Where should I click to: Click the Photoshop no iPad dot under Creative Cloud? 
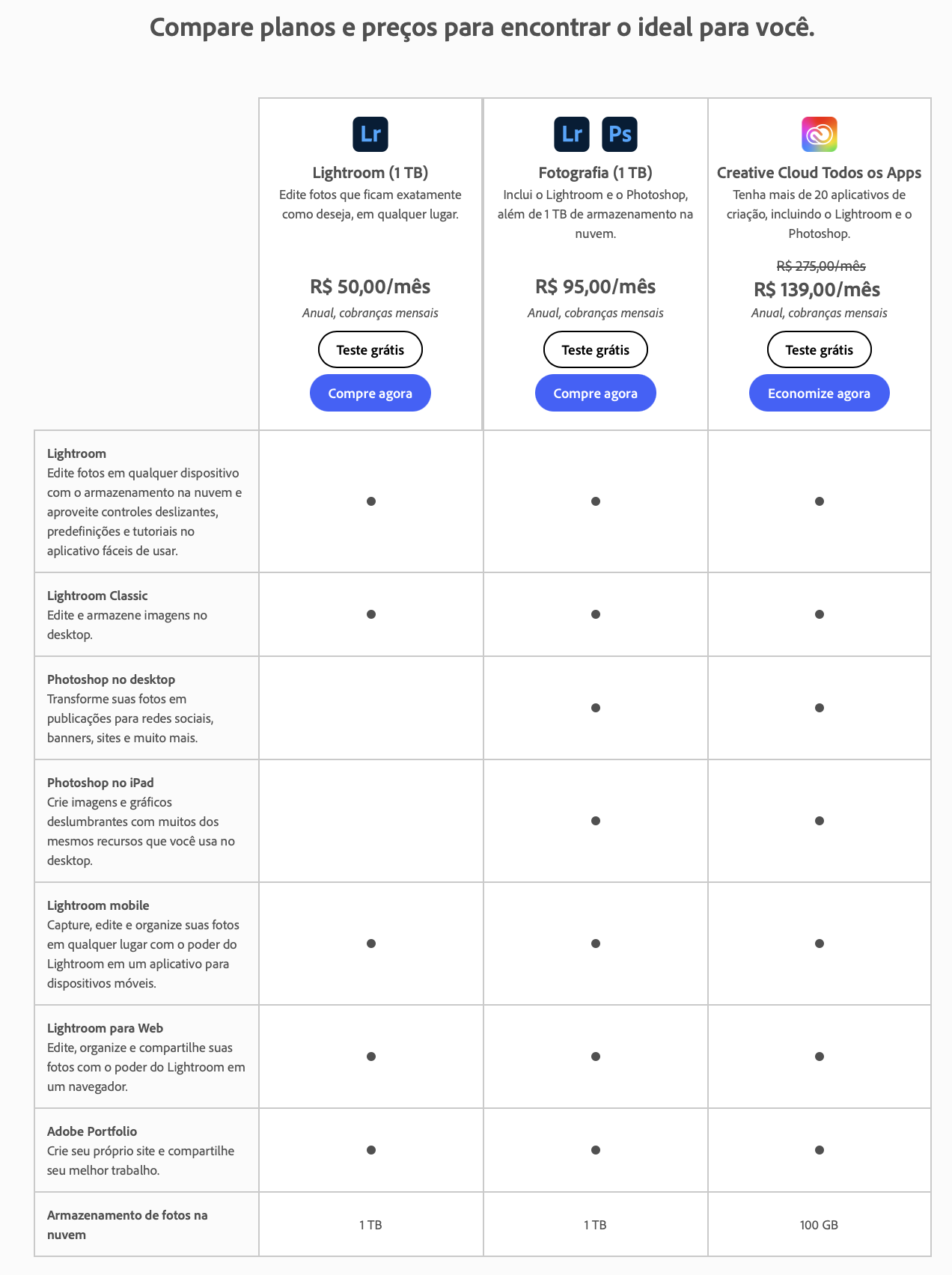click(x=820, y=821)
